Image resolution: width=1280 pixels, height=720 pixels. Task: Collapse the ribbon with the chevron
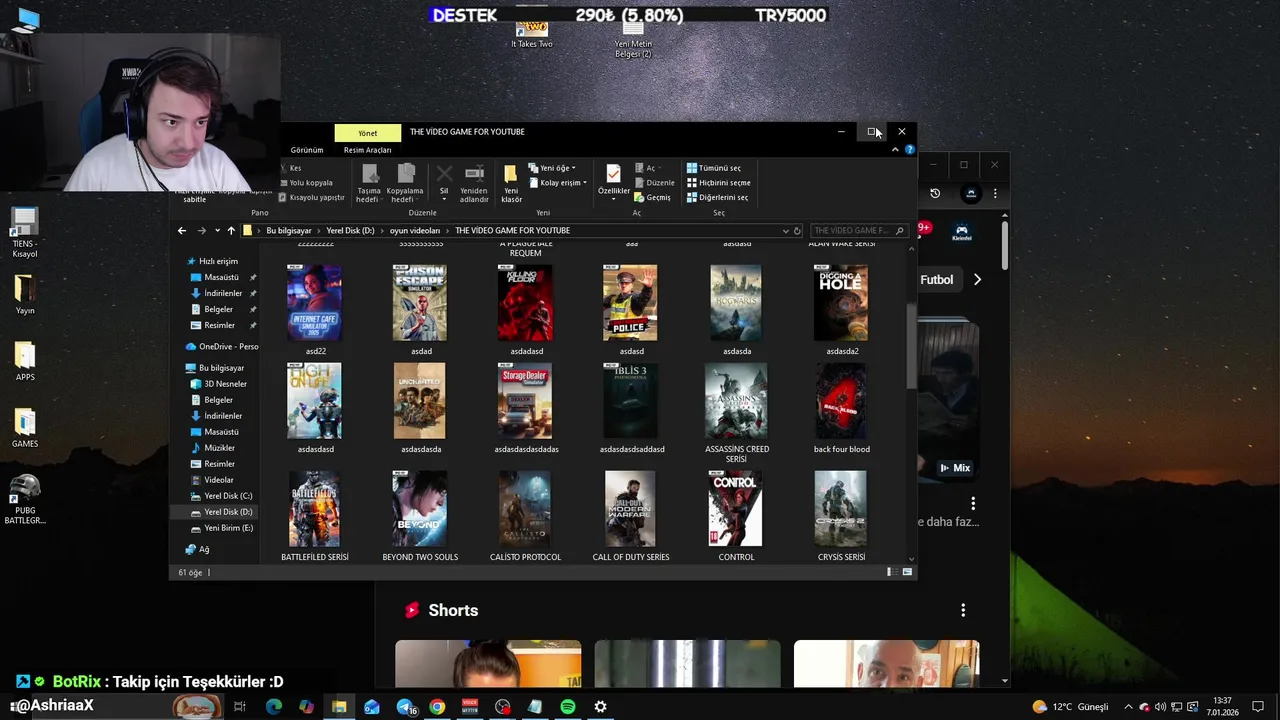tap(895, 149)
